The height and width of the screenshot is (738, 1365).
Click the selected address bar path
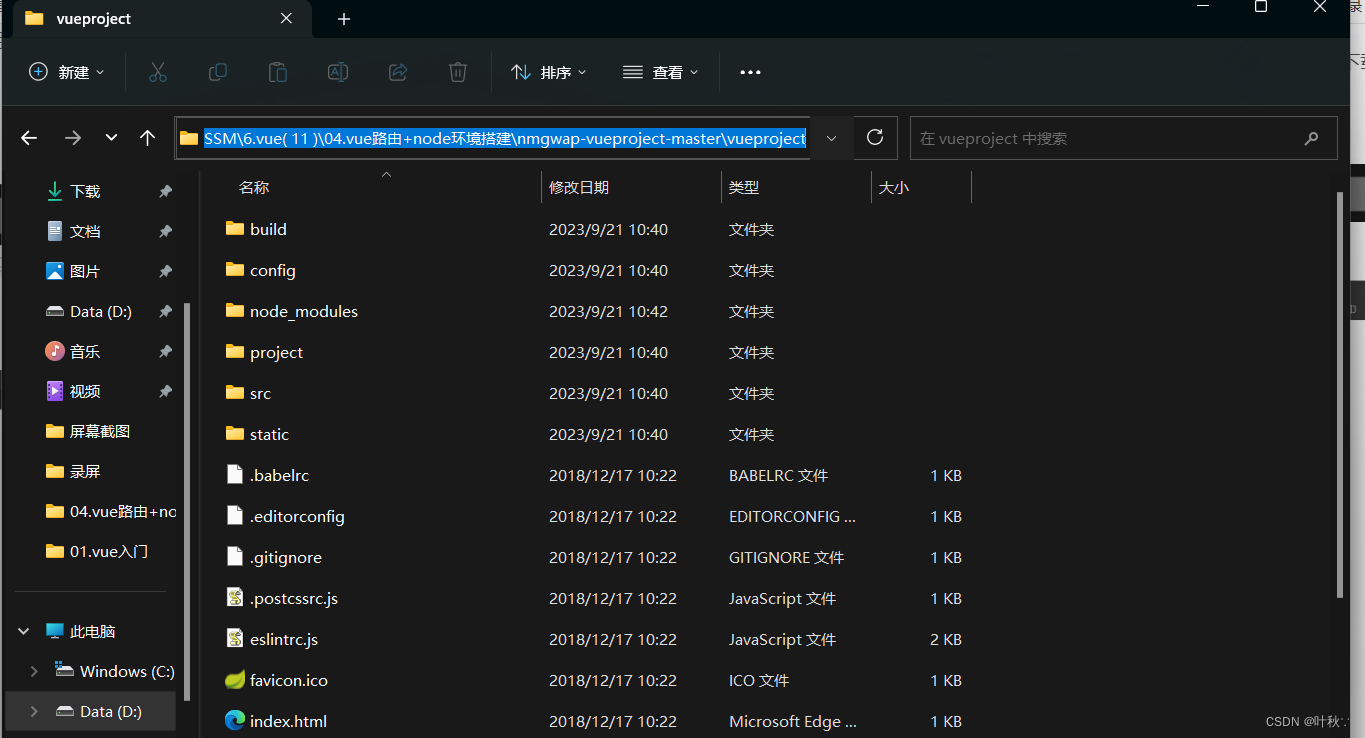pos(505,138)
